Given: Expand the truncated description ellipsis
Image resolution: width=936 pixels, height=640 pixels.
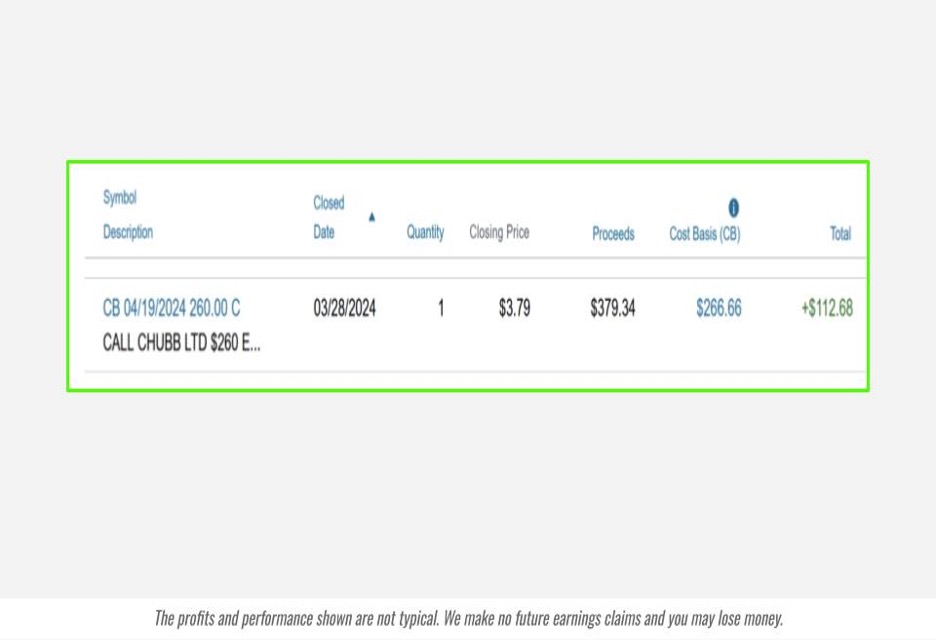Looking at the screenshot, I should click(x=252, y=343).
